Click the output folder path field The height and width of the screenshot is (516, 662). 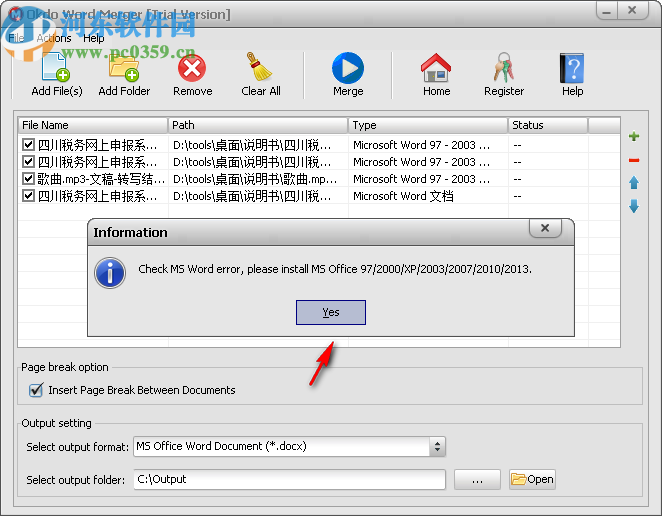[x=289, y=480]
